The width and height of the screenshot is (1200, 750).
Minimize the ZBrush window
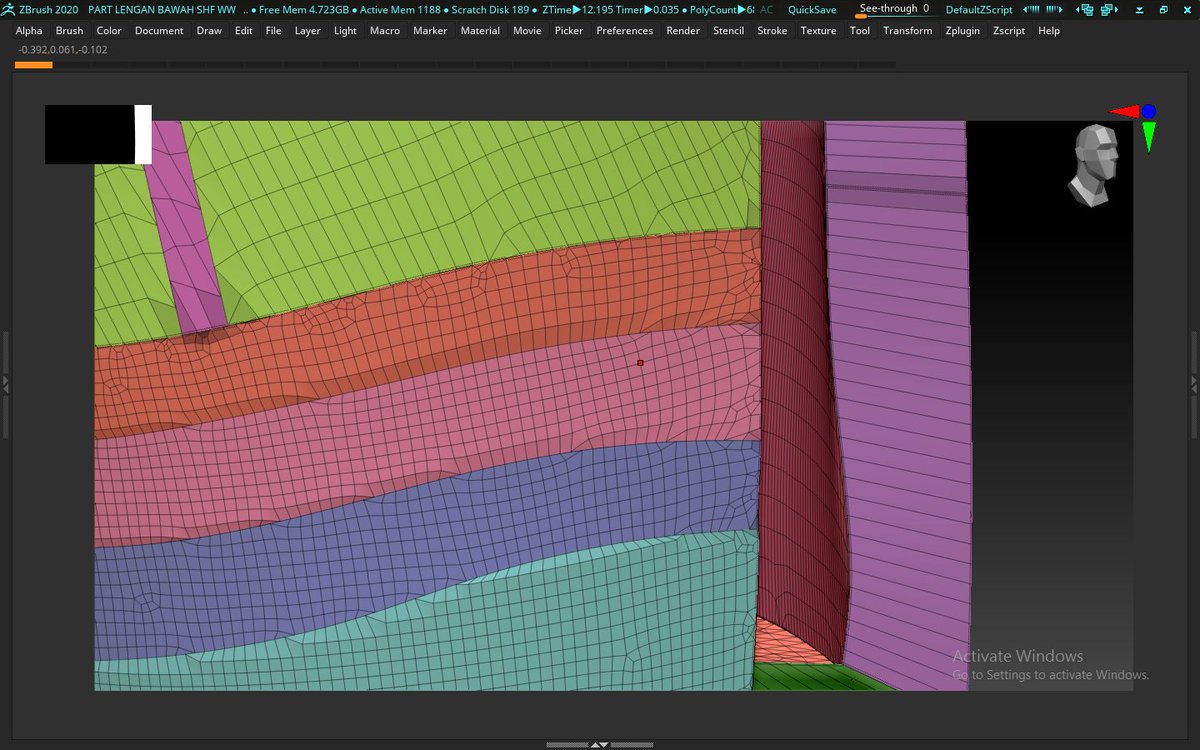pos(1139,10)
